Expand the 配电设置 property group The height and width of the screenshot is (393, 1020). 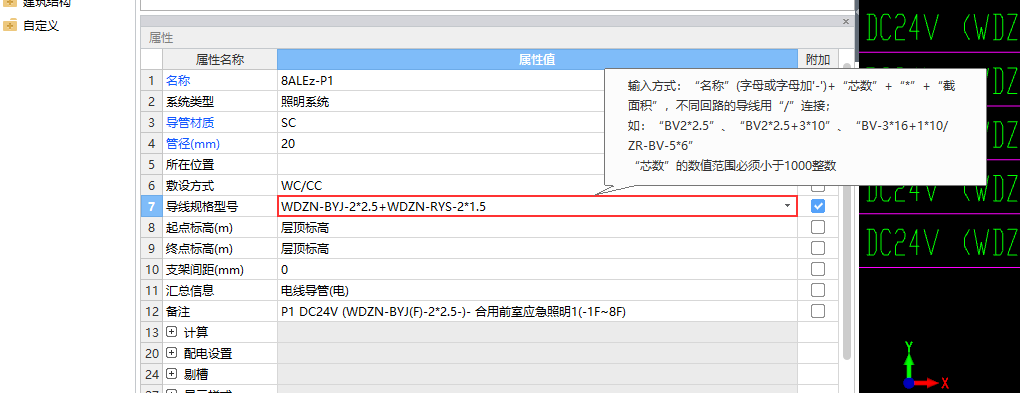[x=171, y=353]
